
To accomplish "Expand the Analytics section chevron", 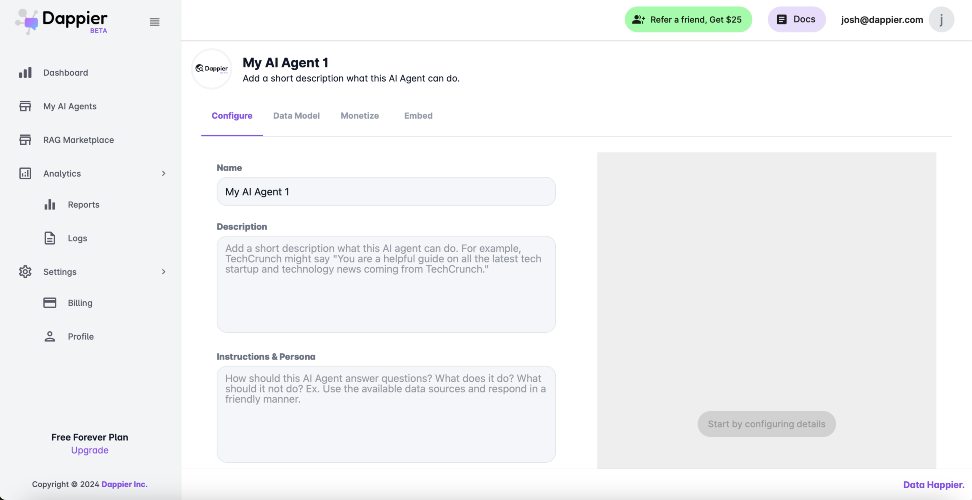I will click(x=164, y=173).
